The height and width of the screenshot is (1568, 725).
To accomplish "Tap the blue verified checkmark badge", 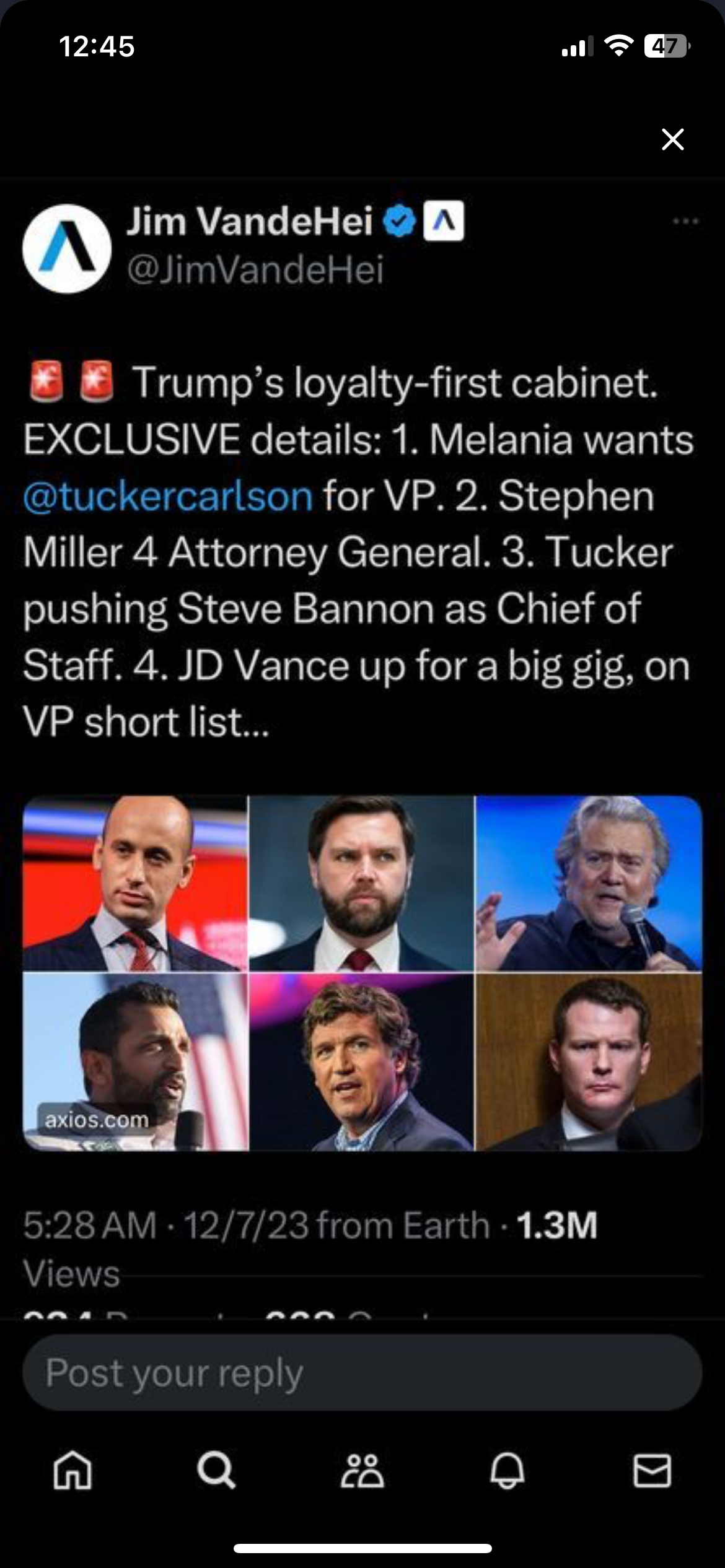I will click(400, 221).
